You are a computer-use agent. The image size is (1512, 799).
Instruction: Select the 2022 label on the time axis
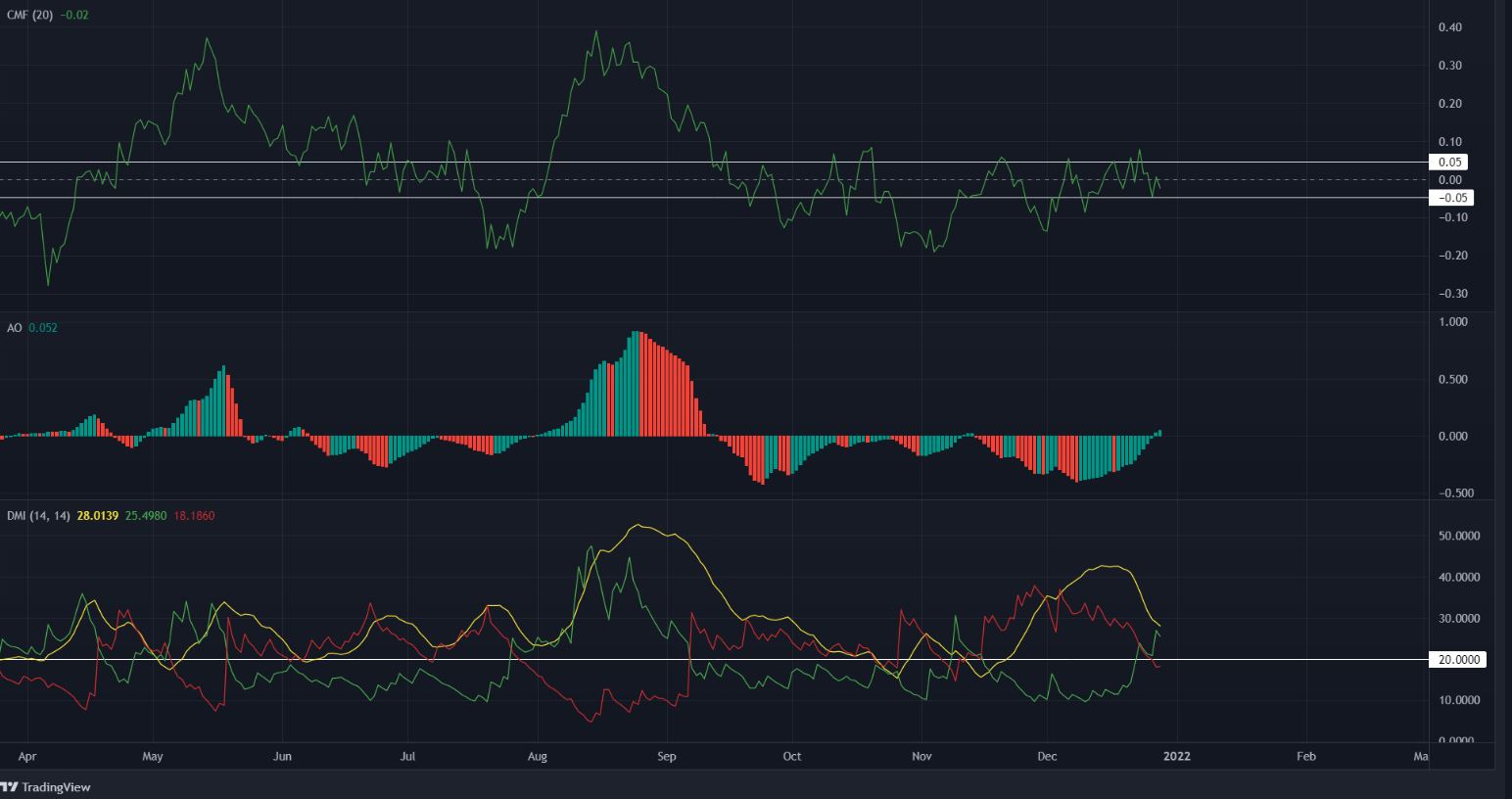click(1176, 756)
